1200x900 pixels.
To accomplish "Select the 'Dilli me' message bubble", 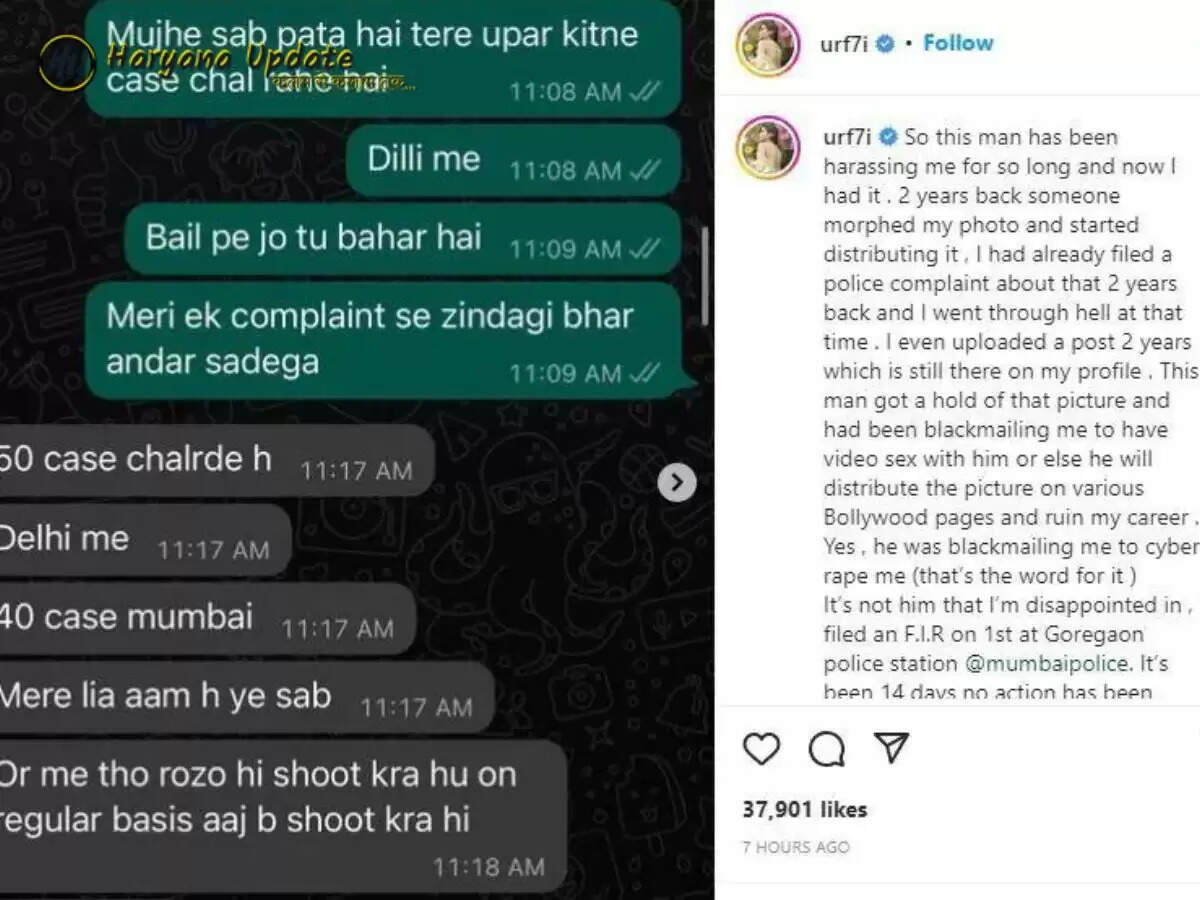I will (514, 160).
